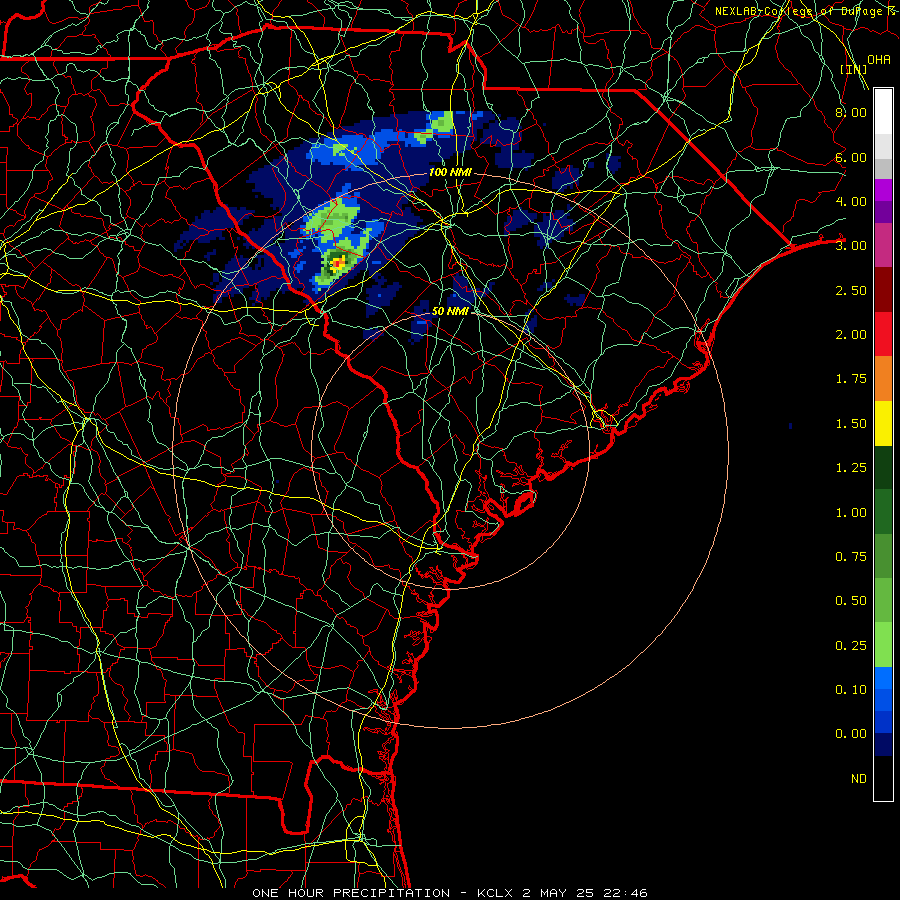The height and width of the screenshot is (900, 900).
Task: Click the bright magenta legend swatch
Action: tap(883, 190)
